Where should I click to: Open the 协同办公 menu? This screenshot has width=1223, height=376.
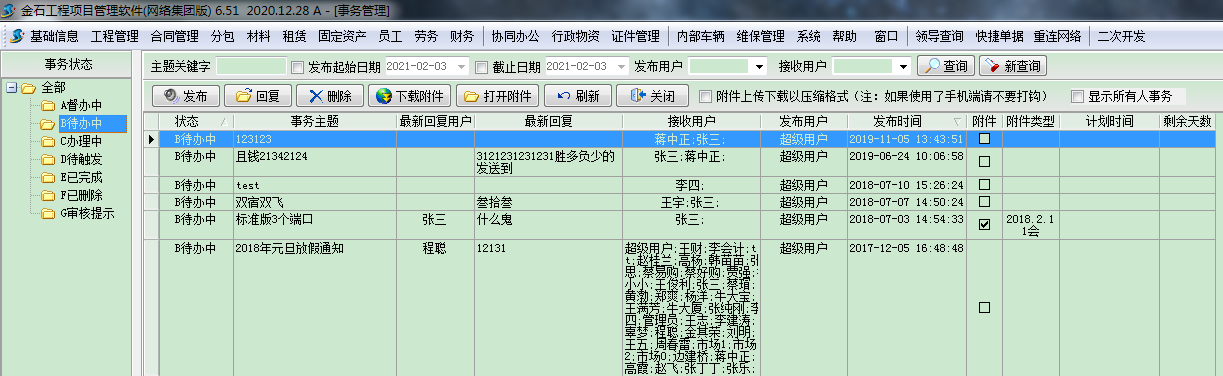pos(515,36)
